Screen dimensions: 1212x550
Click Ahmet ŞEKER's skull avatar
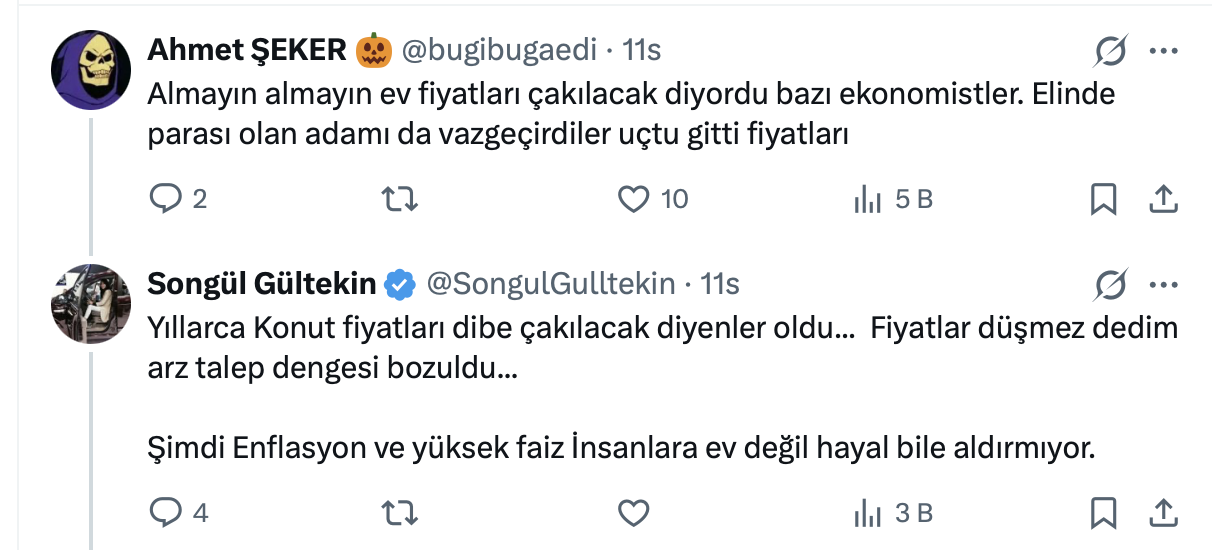[91, 70]
